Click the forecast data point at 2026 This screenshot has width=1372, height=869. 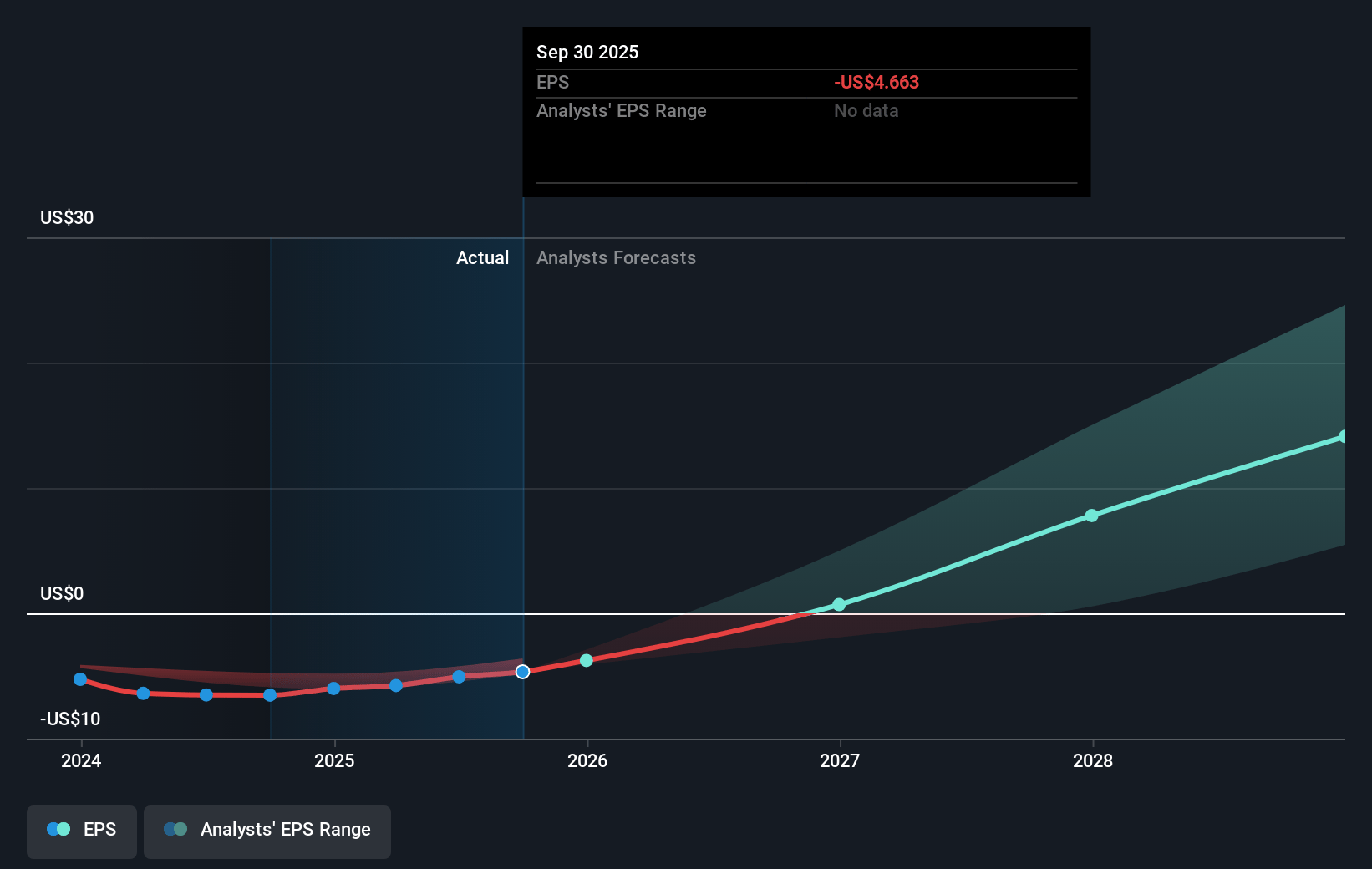click(x=587, y=660)
